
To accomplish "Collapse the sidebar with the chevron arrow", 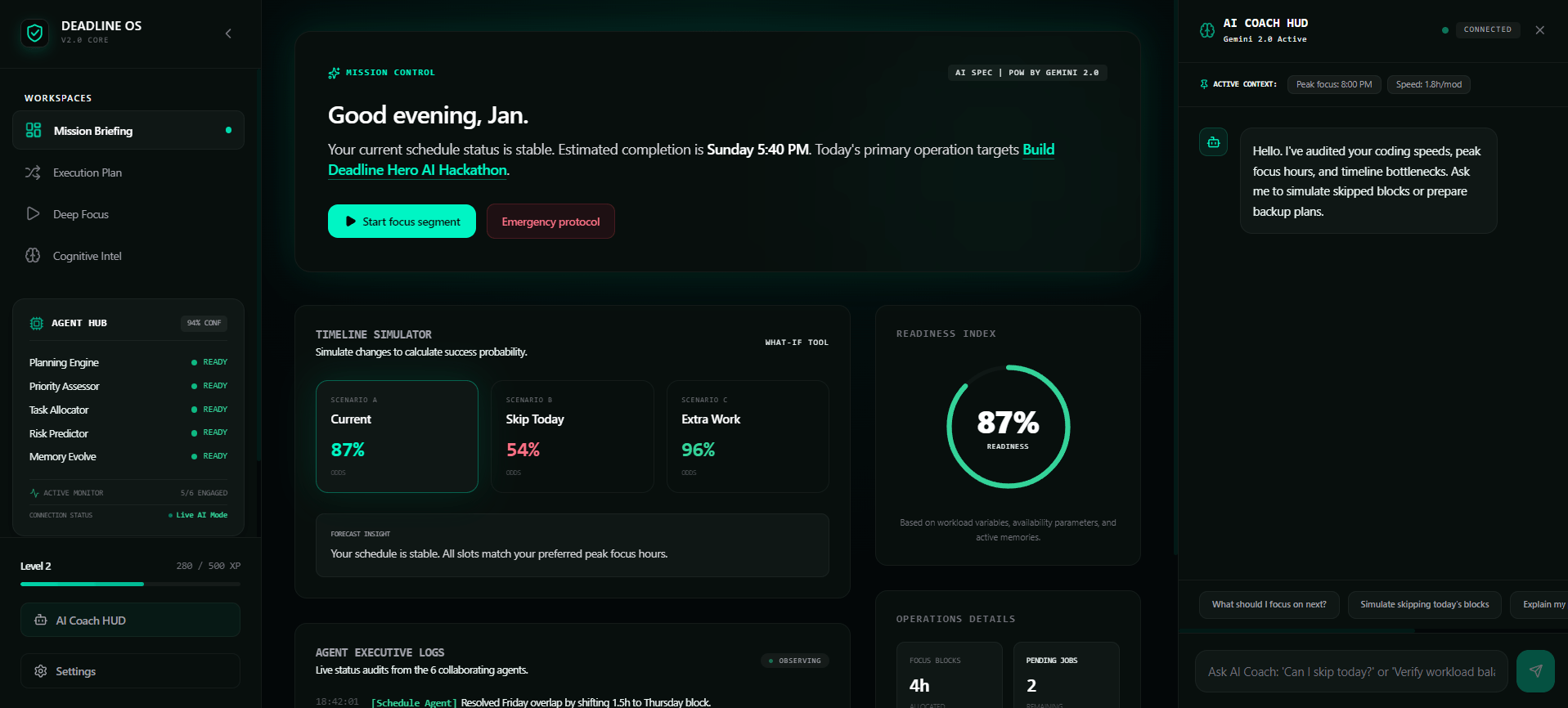I will [228, 34].
